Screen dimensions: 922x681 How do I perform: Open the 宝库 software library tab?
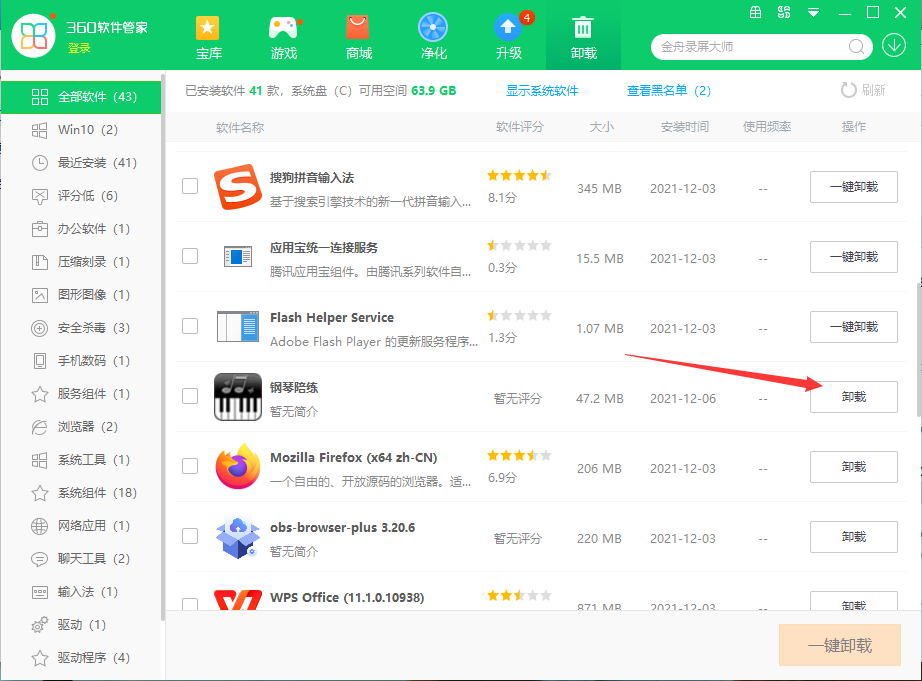208,38
